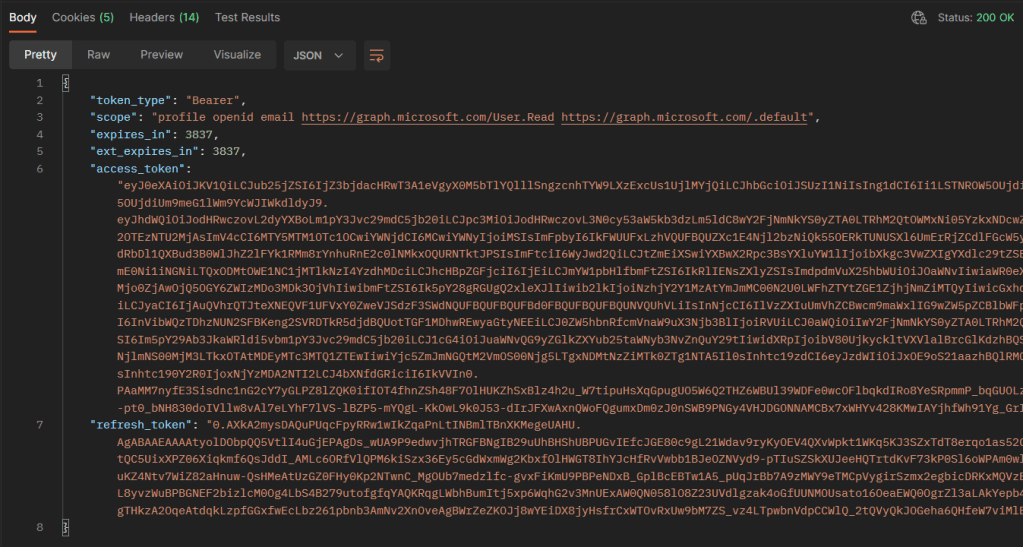Select the Preview view mode
Image resolution: width=1023 pixels, height=547 pixels.
(161, 55)
